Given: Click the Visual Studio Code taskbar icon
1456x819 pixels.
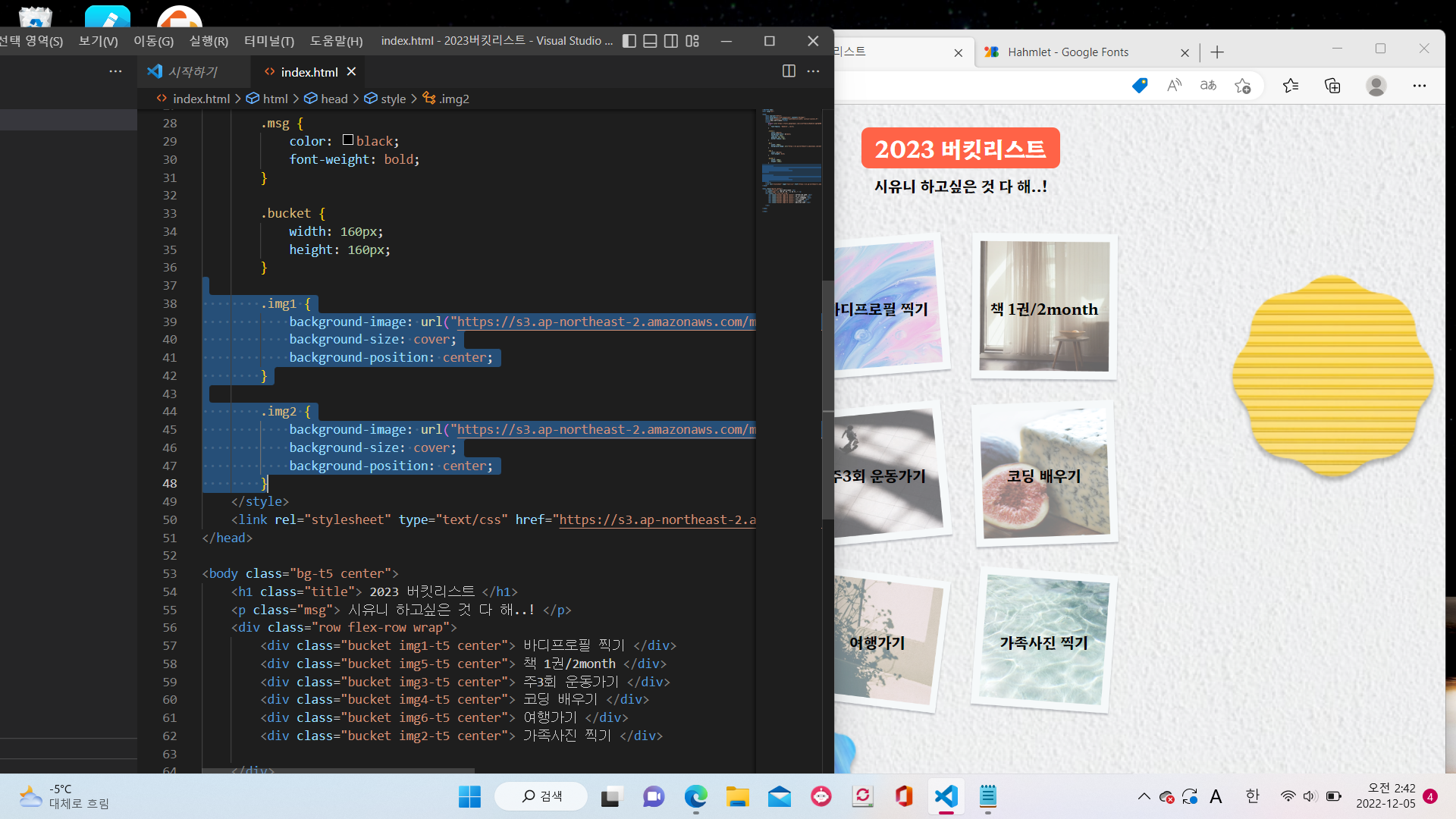Looking at the screenshot, I should (x=946, y=796).
